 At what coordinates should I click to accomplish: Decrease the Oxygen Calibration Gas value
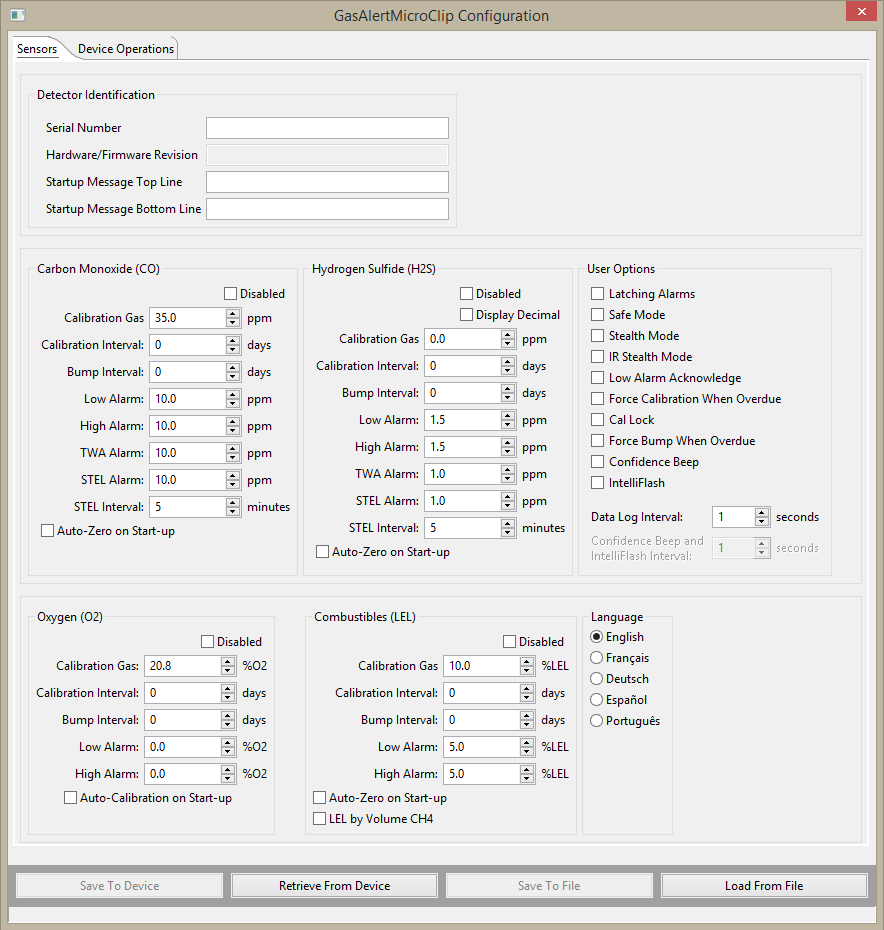pos(229,671)
